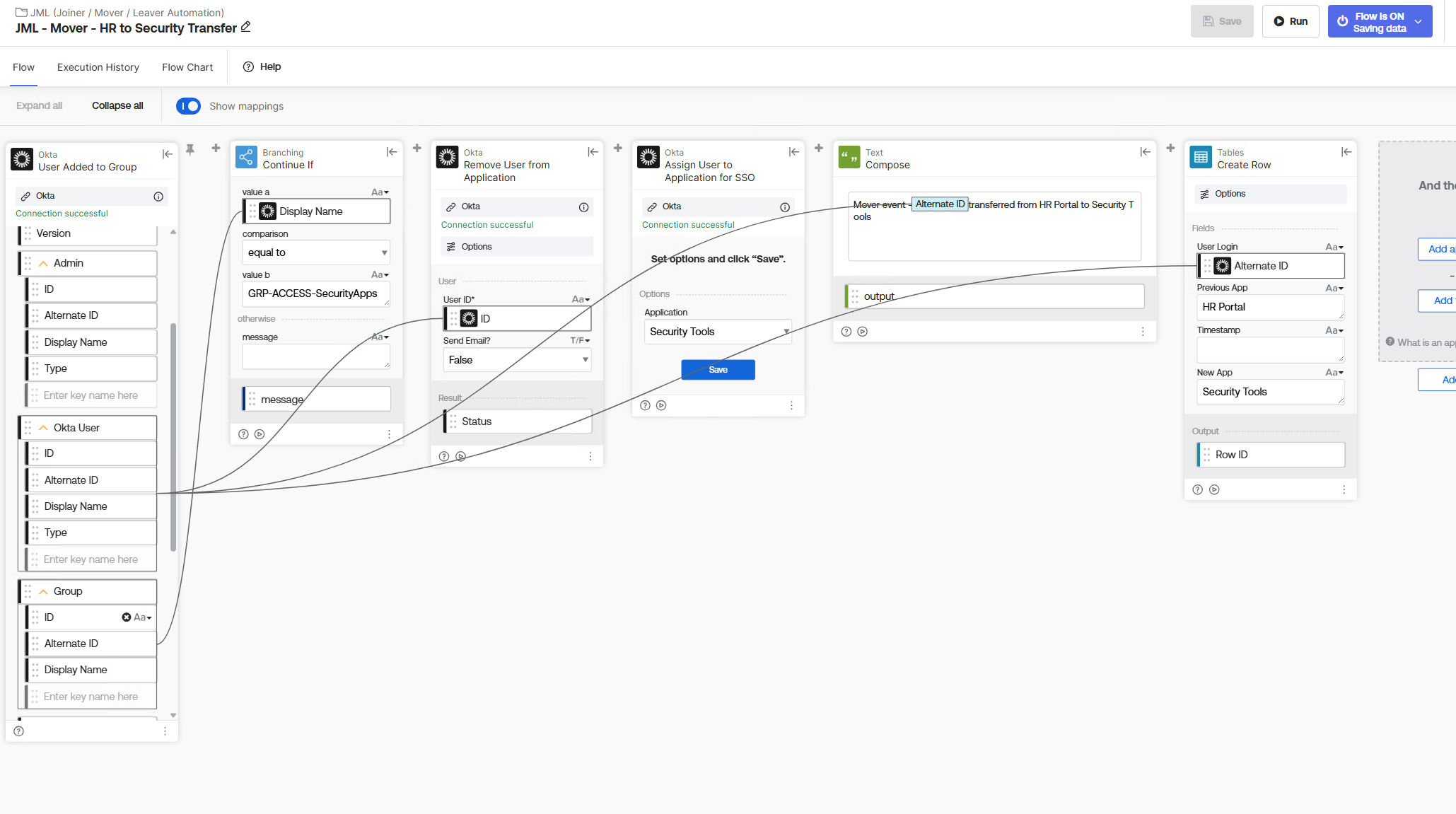Image resolution: width=1456 pixels, height=814 pixels.
Task: Open the JML folder breadcrumb link
Action: point(120,13)
